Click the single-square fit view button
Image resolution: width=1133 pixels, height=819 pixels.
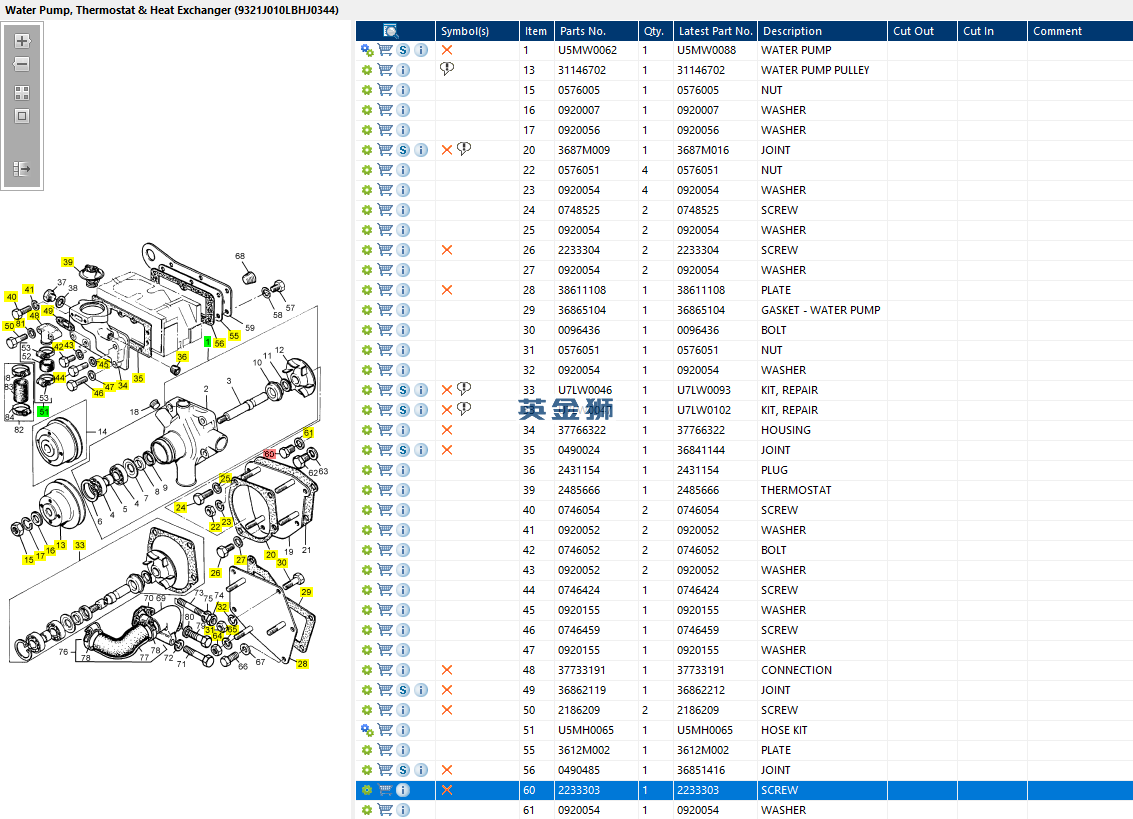[x=22, y=116]
